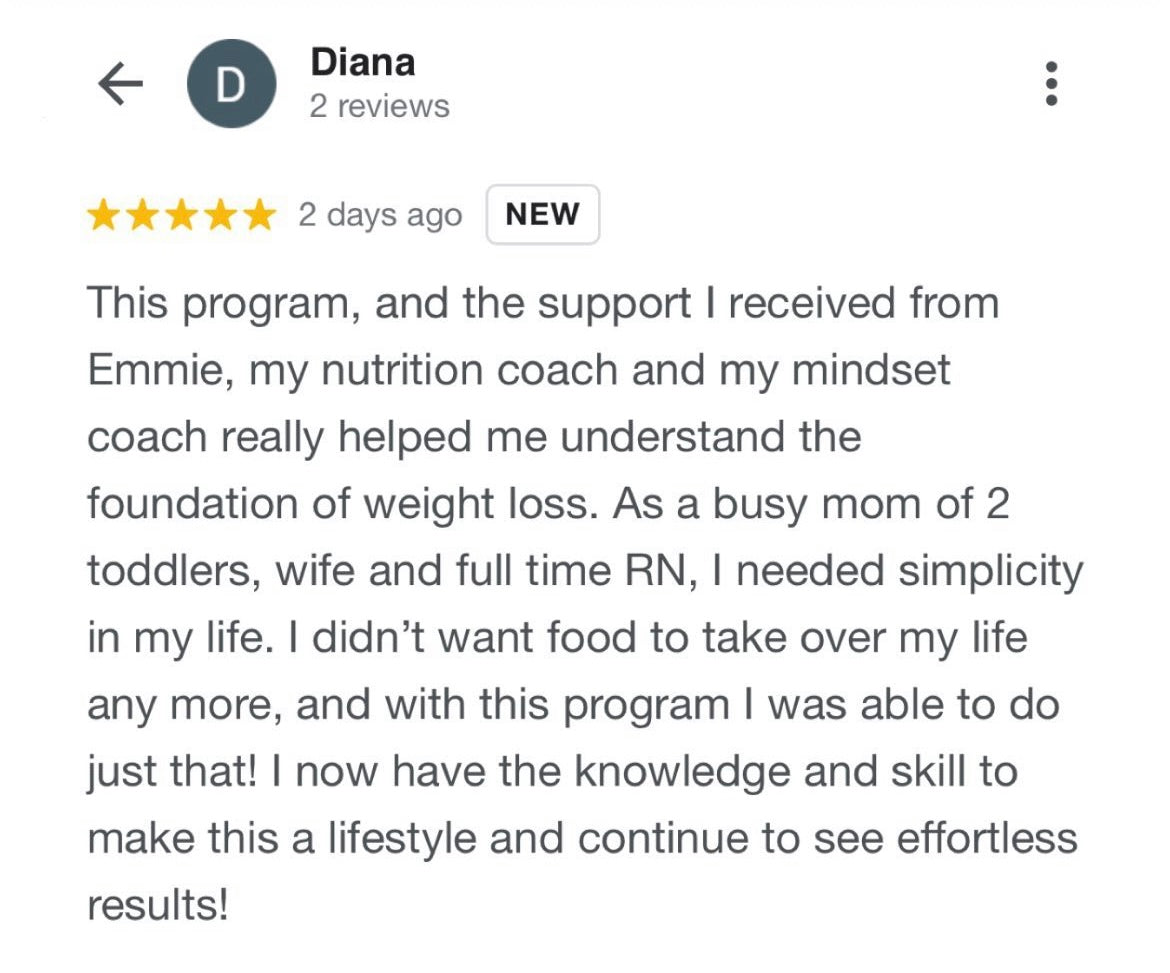Open the reviewer name Diana

[362, 62]
